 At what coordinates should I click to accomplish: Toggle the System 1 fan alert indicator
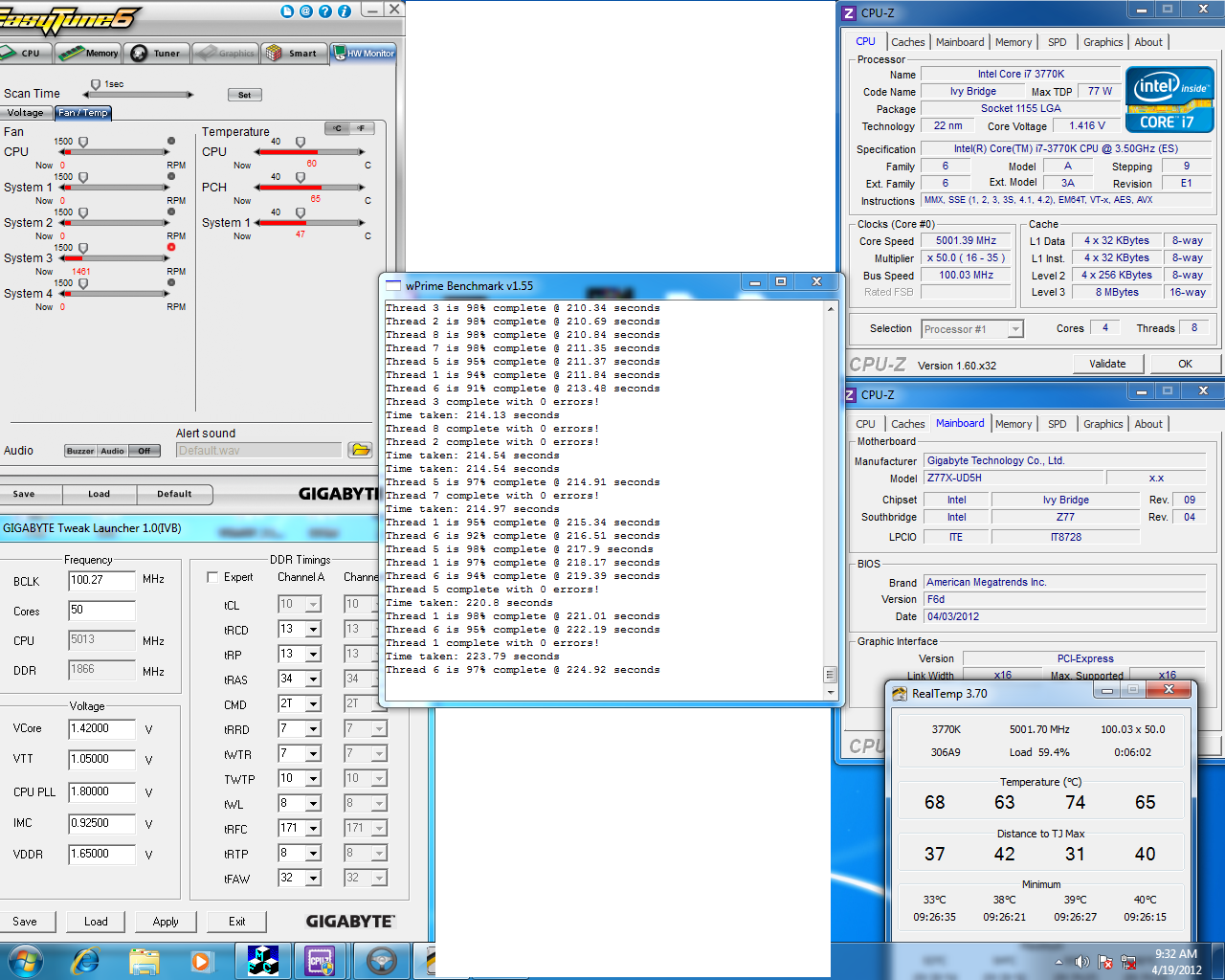coord(171,176)
